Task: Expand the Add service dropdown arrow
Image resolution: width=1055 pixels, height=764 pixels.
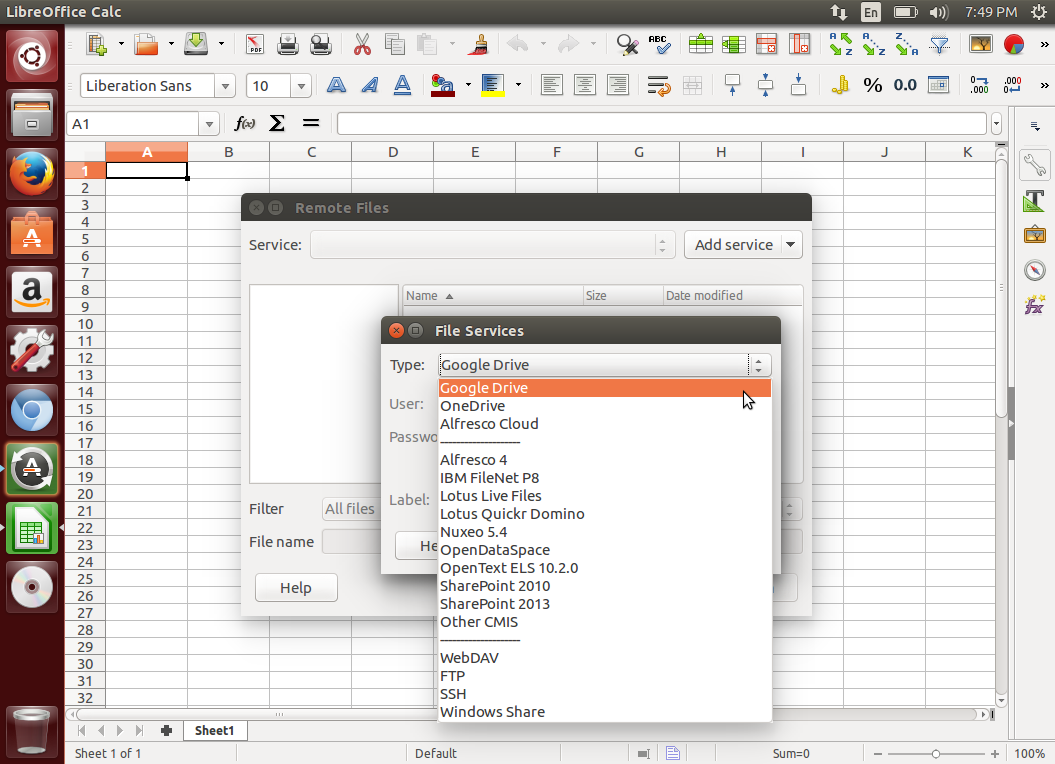Action: pyautogui.click(x=791, y=245)
